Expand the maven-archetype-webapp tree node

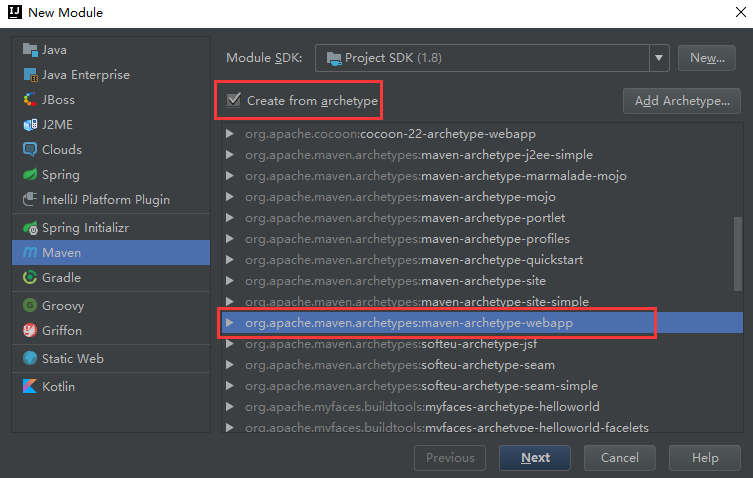[x=230, y=323]
